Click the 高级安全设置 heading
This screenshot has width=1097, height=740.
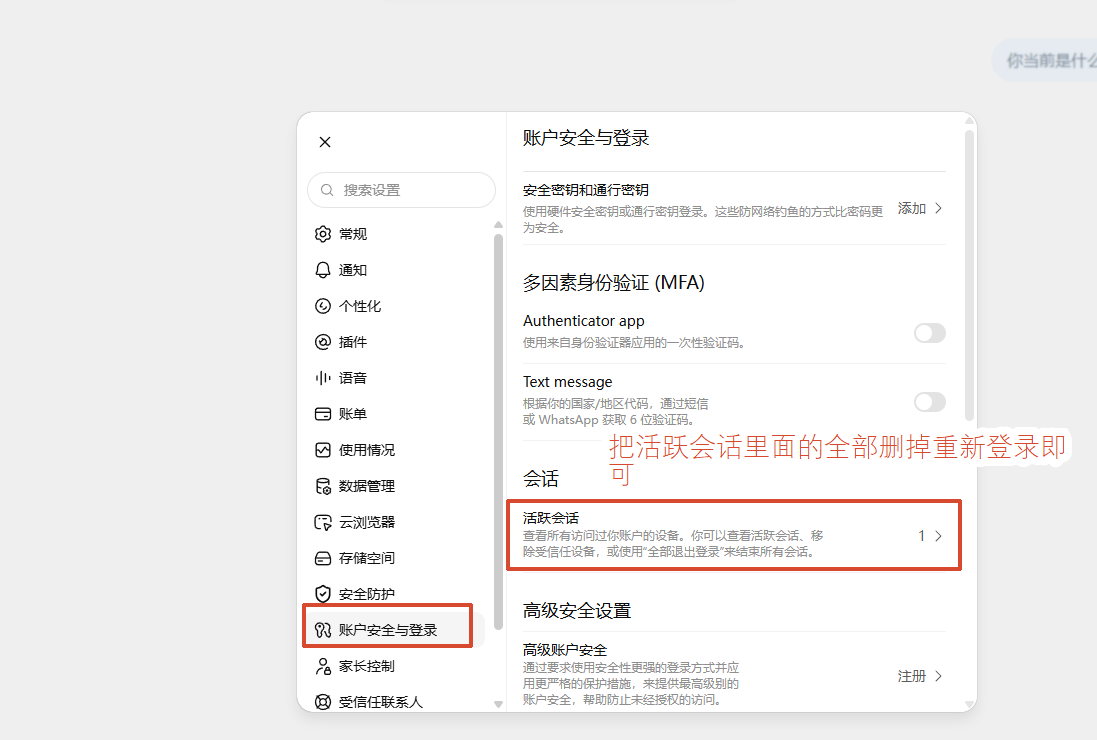(x=576, y=611)
